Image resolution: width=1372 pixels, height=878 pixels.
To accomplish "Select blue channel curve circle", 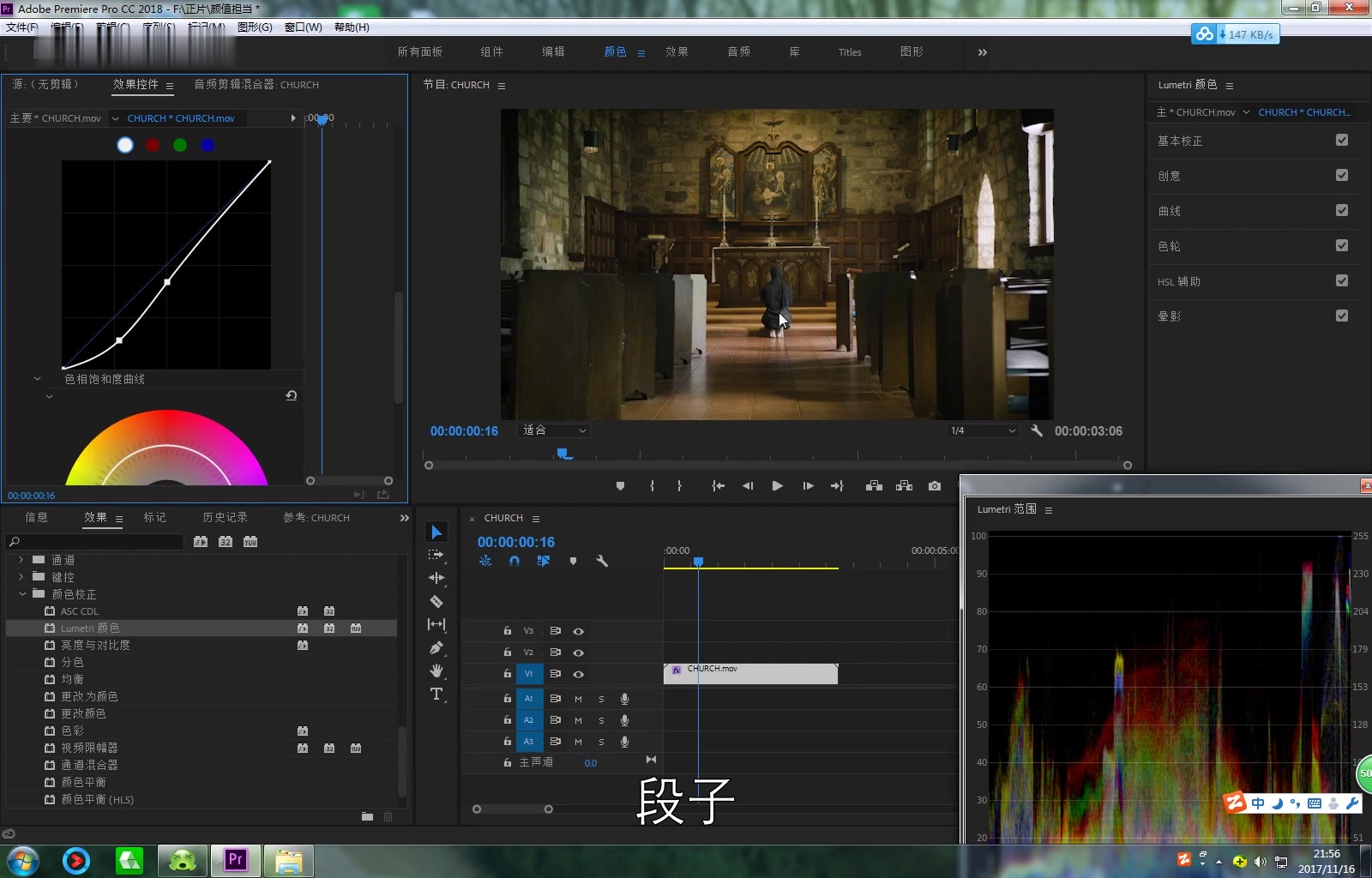I will (208, 145).
